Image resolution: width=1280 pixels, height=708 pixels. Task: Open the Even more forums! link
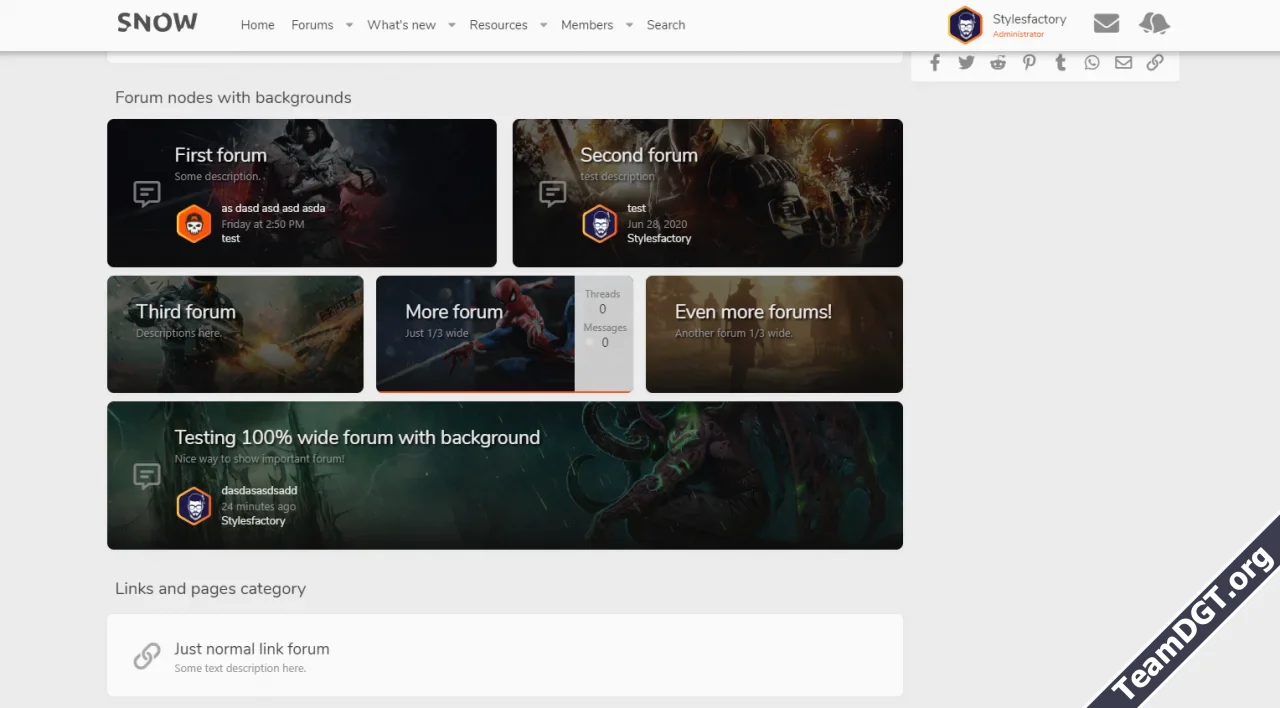tap(753, 312)
